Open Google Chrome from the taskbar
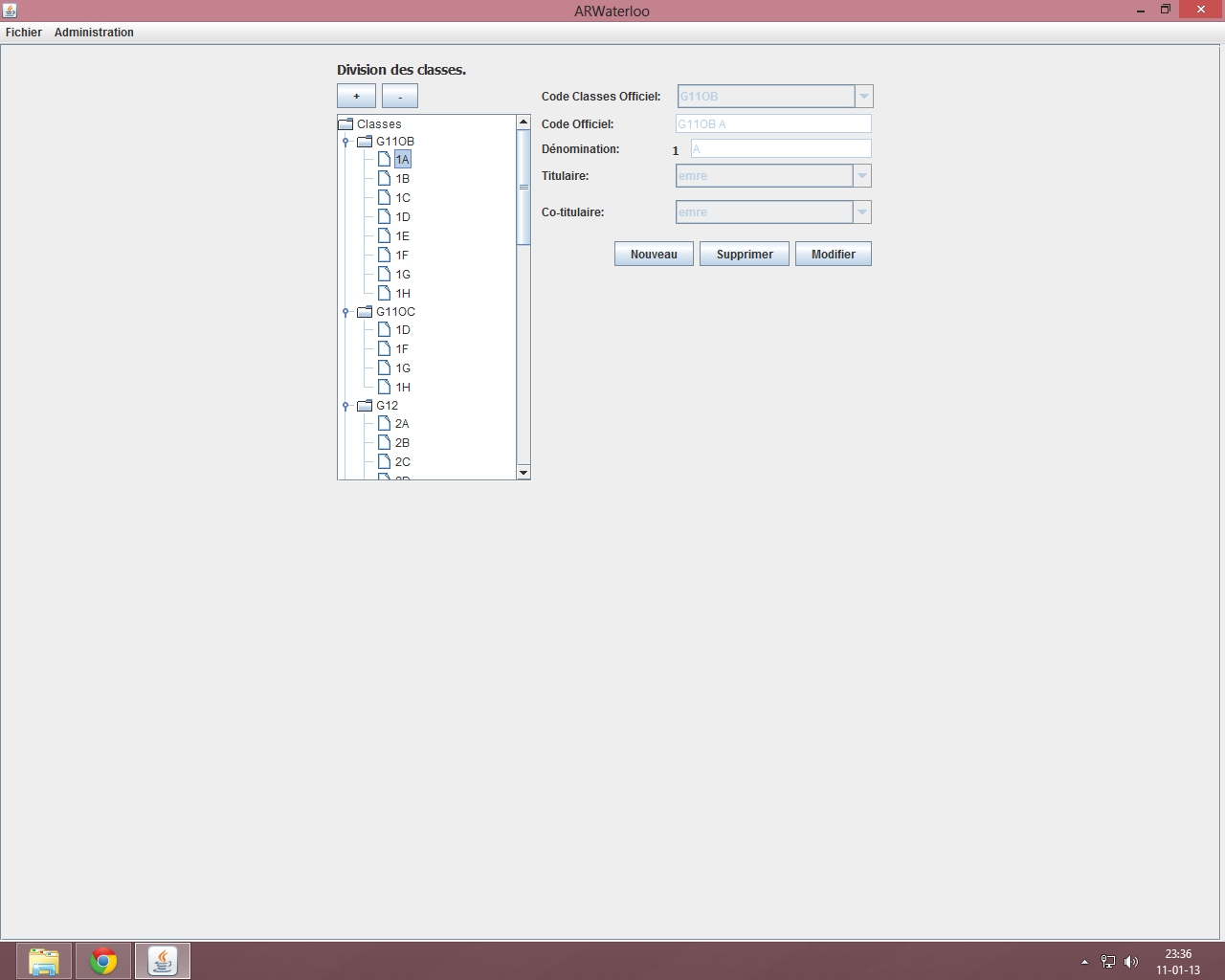Image resolution: width=1225 pixels, height=980 pixels. point(103,961)
